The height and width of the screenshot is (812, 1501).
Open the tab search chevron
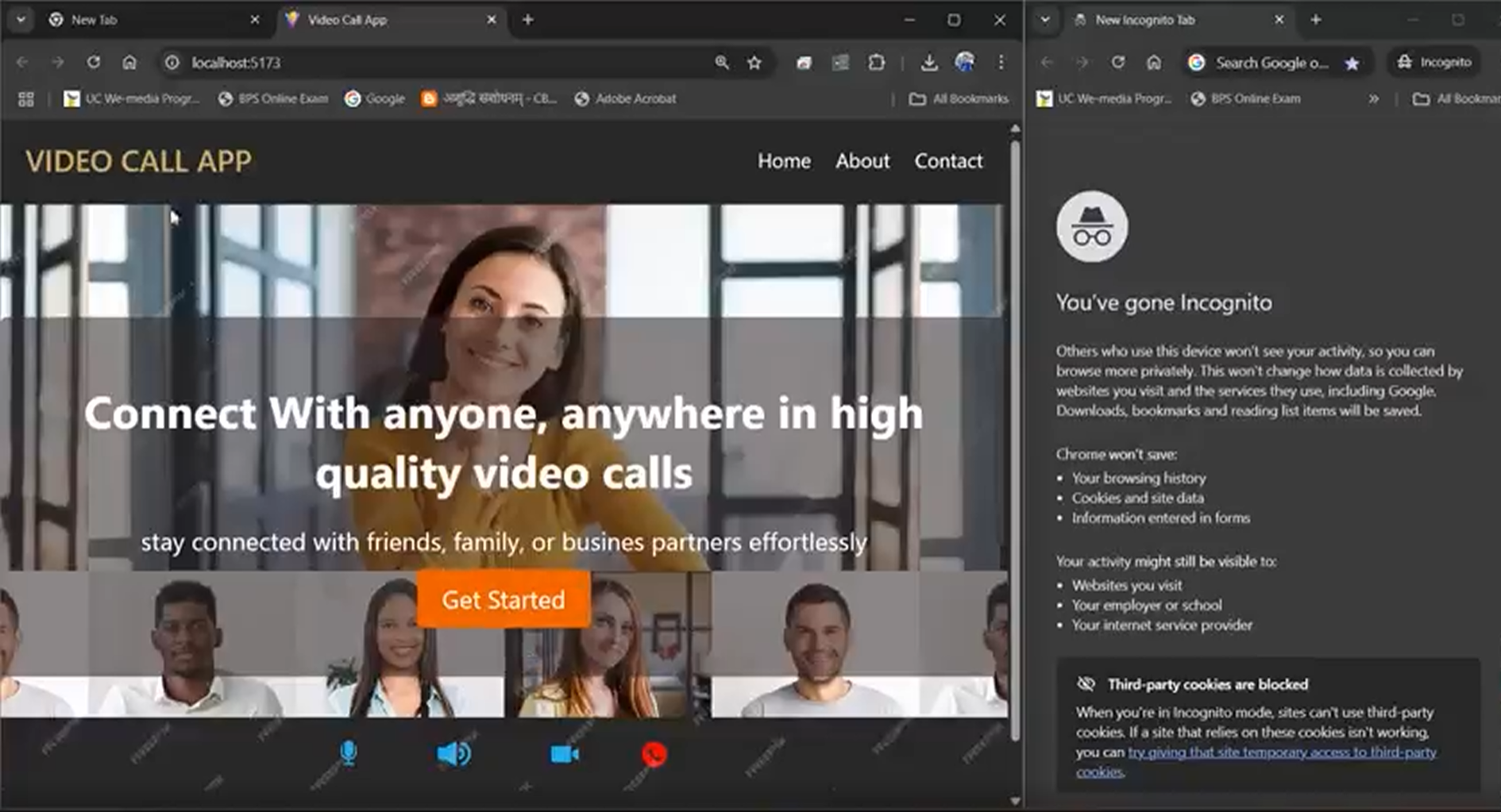[x=21, y=19]
